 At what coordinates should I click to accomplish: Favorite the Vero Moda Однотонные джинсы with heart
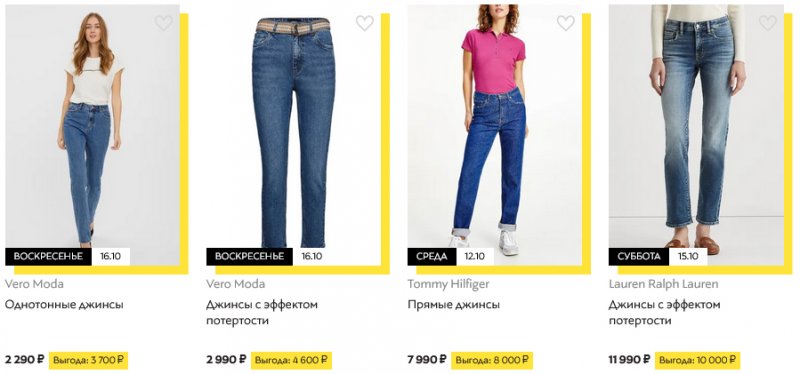pyautogui.click(x=163, y=23)
